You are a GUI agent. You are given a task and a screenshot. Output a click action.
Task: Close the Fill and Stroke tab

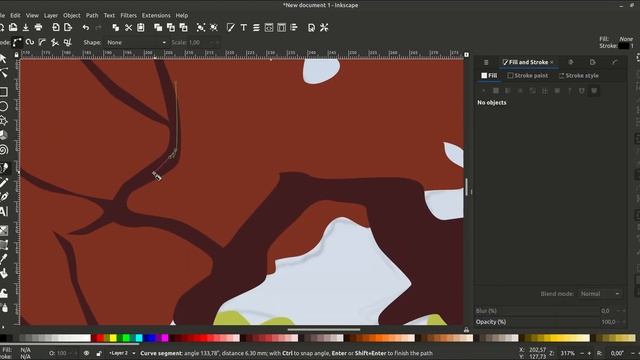click(x=552, y=62)
